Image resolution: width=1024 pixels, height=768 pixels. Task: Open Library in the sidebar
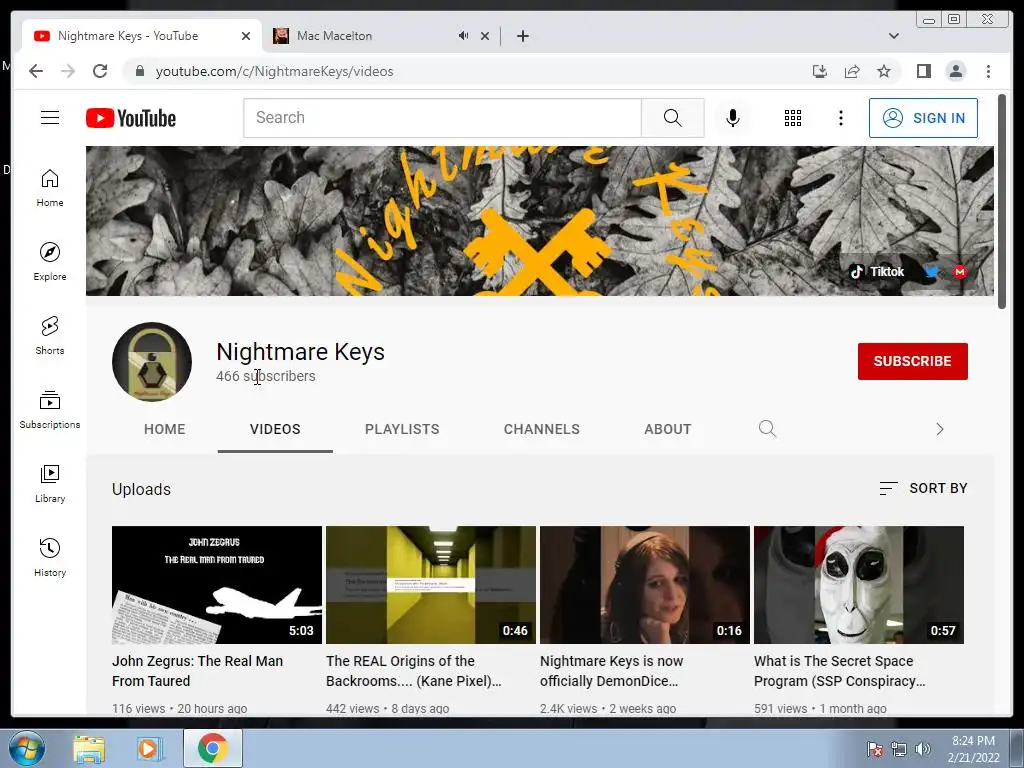(x=50, y=483)
